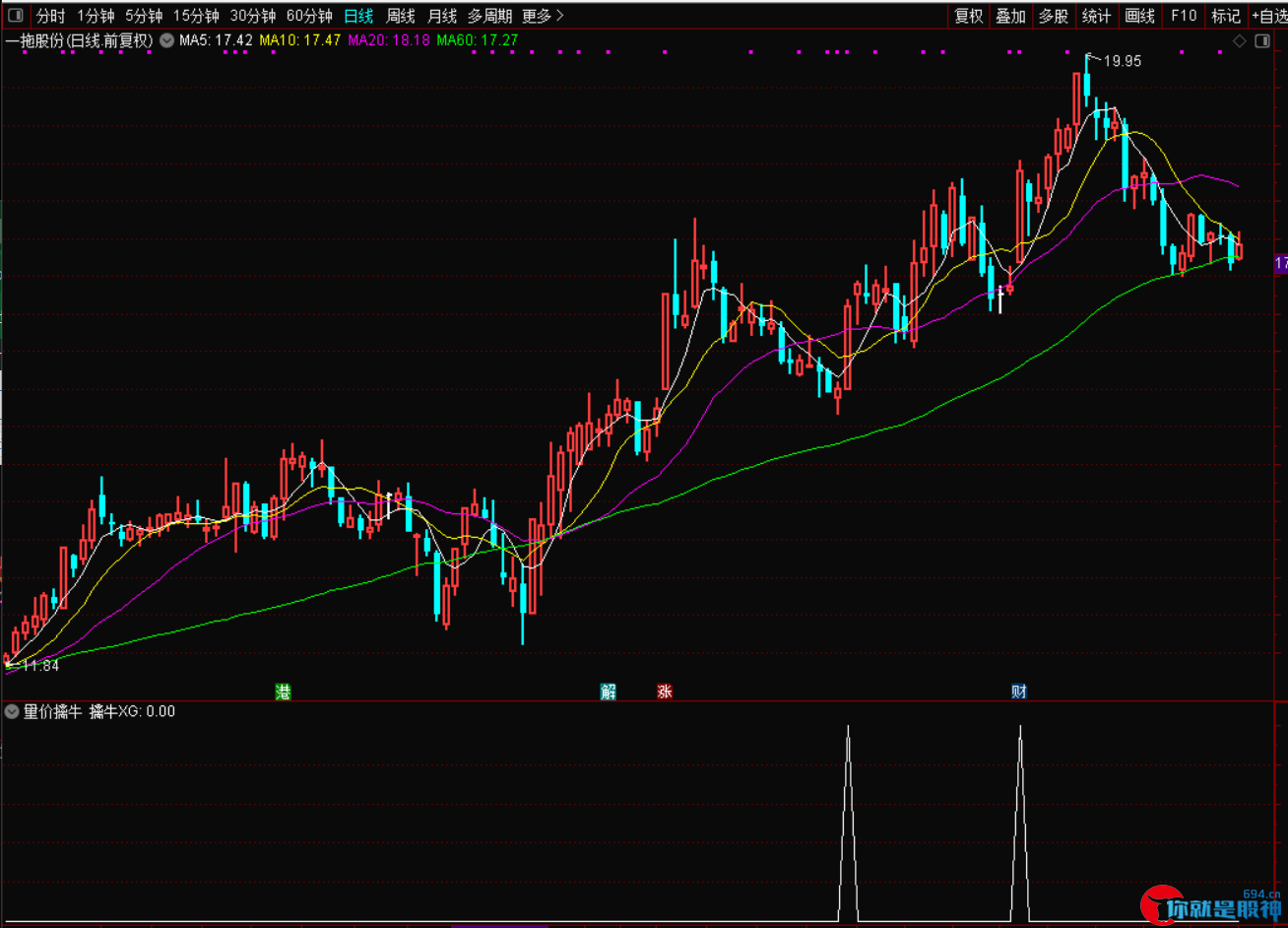The image size is (1288, 928).
Task: Expand the 一拖股份 main chart indicator menu
Action: click(166, 40)
